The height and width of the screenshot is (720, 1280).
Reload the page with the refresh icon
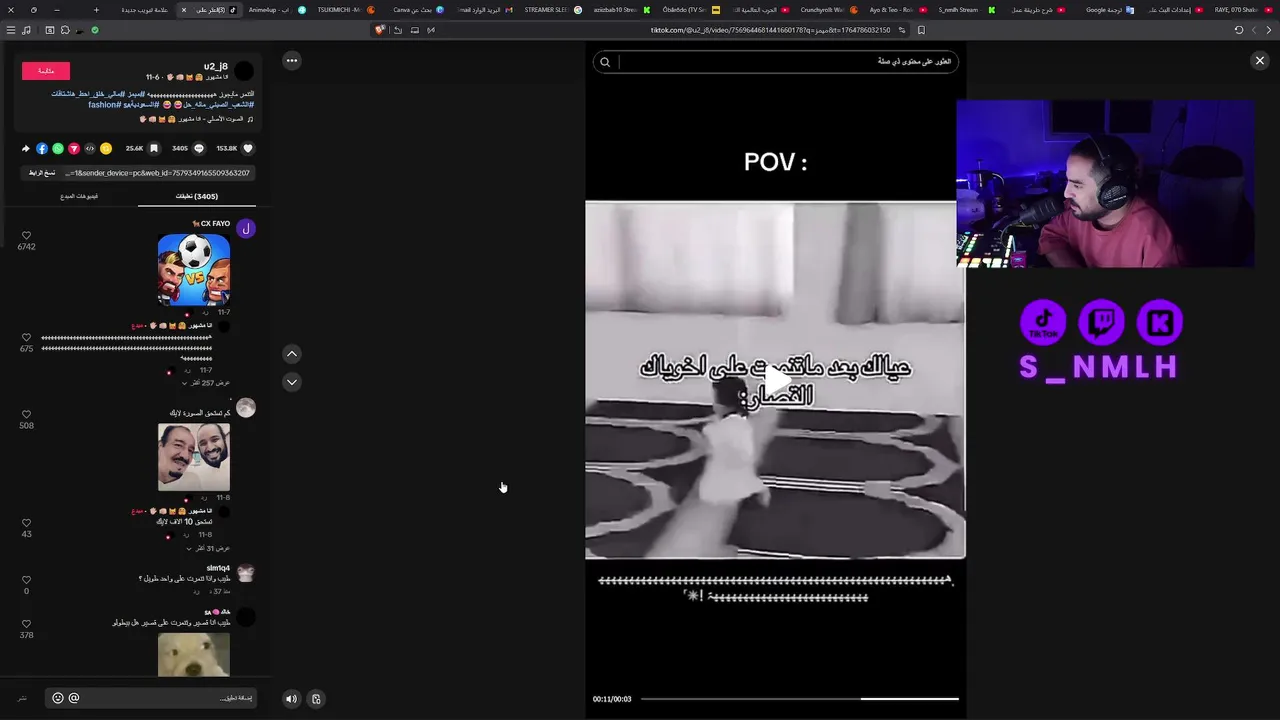pyautogui.click(x=1238, y=30)
